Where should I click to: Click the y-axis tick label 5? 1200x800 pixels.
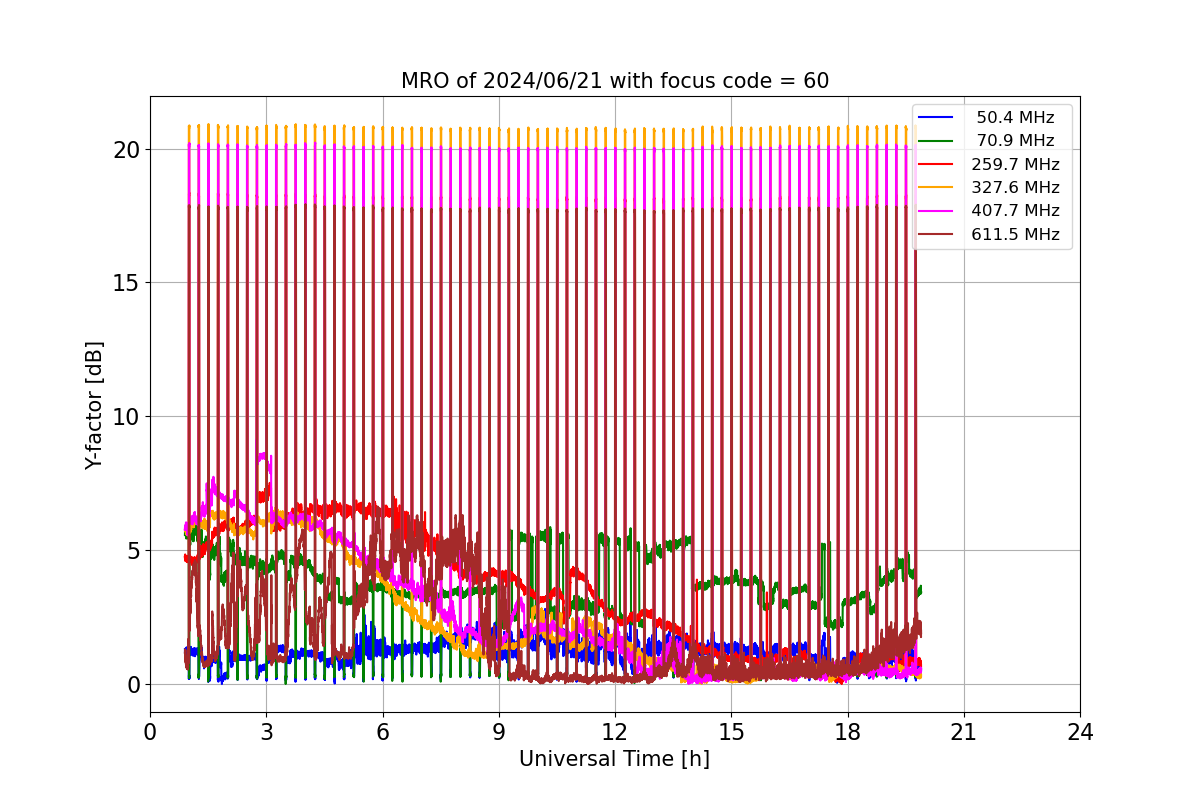pyautogui.click(x=135, y=551)
